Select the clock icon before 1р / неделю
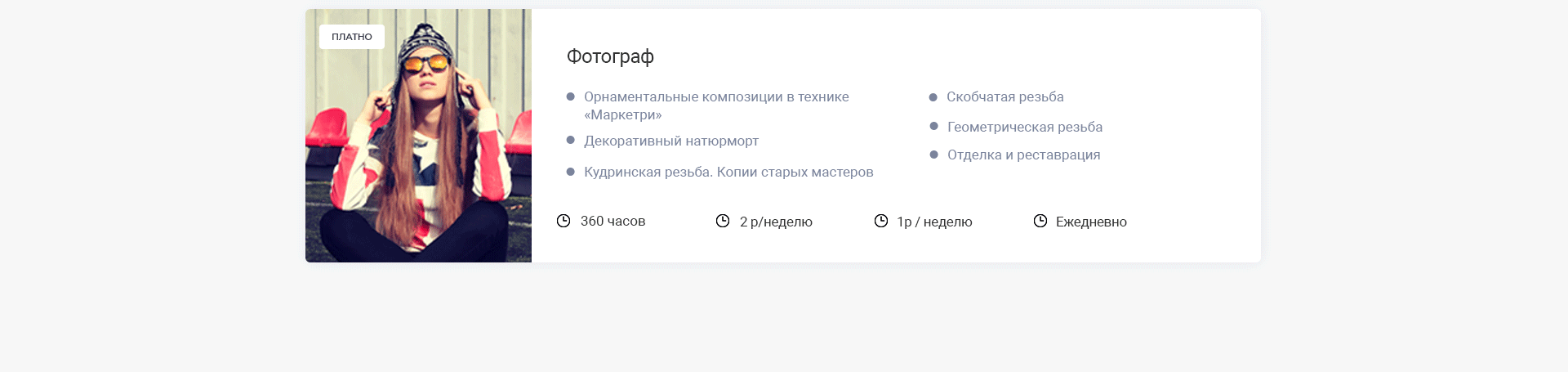1568x372 pixels. [x=881, y=221]
